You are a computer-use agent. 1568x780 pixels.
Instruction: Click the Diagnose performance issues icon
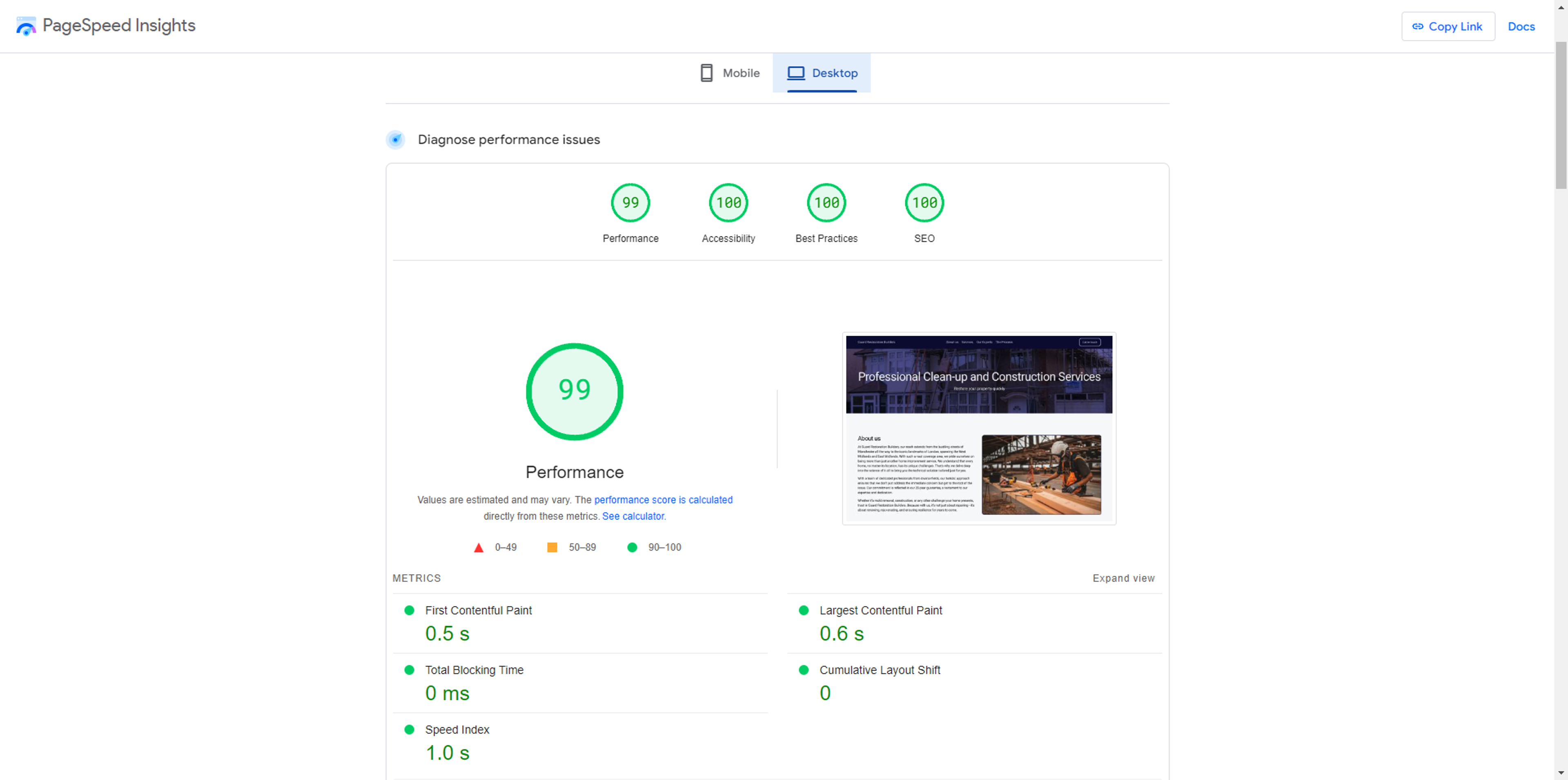(x=396, y=140)
